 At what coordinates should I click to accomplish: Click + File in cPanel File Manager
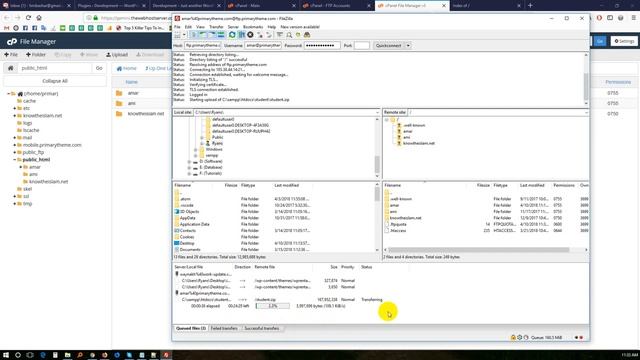click(x=11, y=55)
